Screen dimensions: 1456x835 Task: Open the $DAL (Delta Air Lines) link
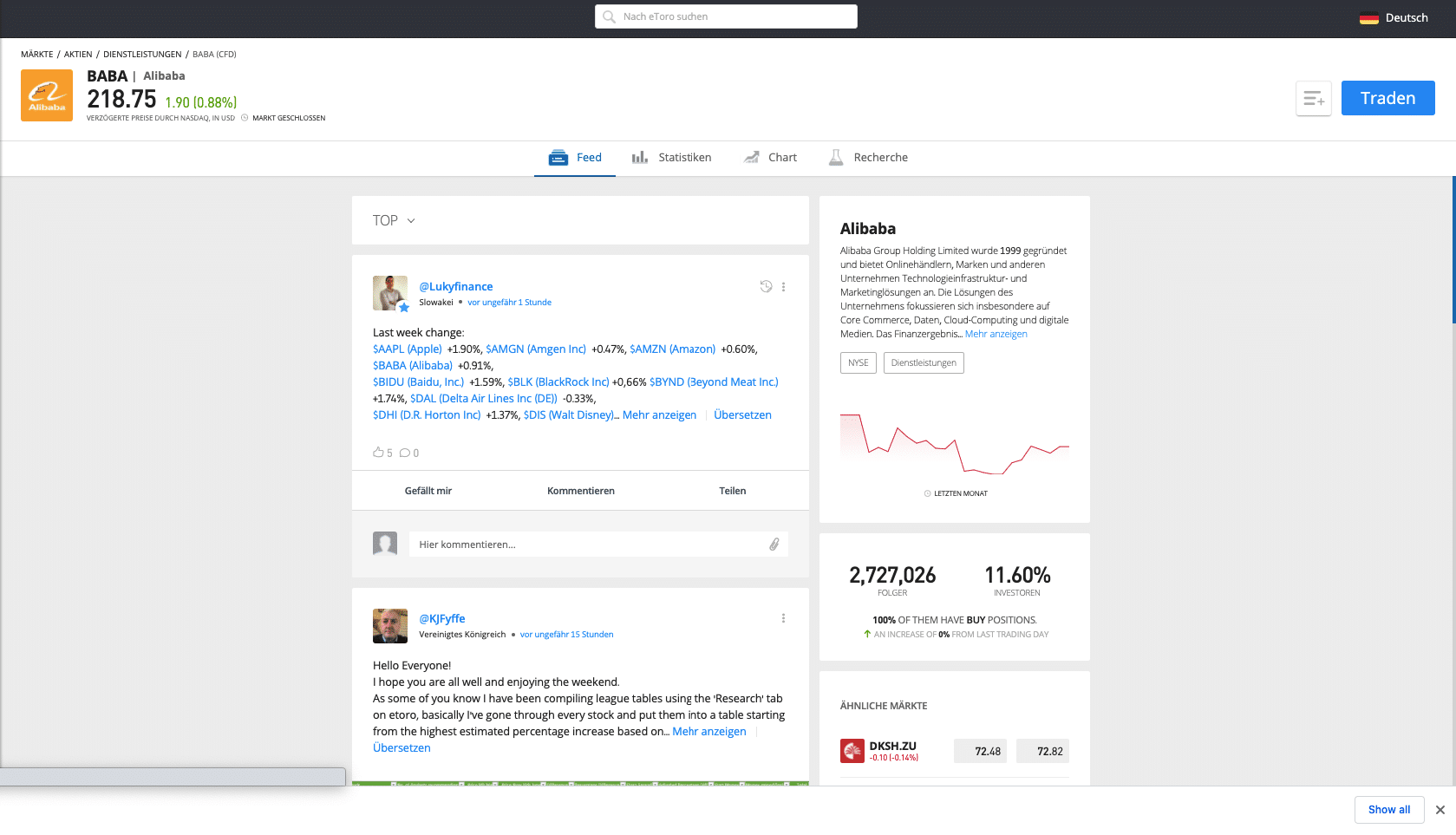pos(484,398)
